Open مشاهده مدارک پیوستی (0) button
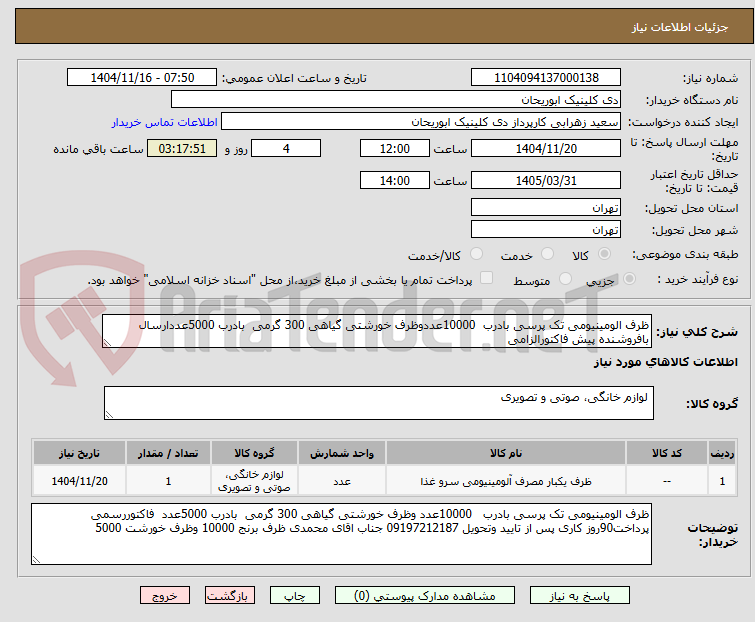 [425, 596]
